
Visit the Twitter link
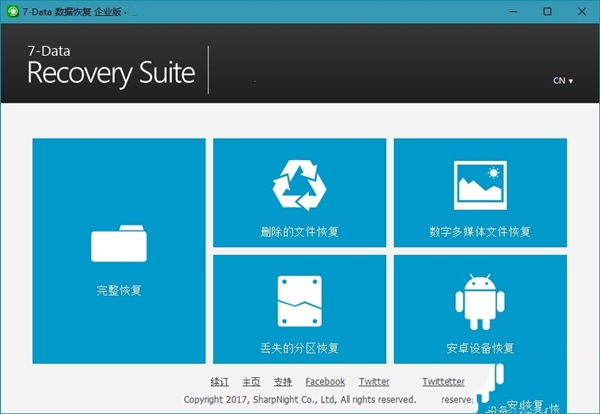tap(374, 381)
